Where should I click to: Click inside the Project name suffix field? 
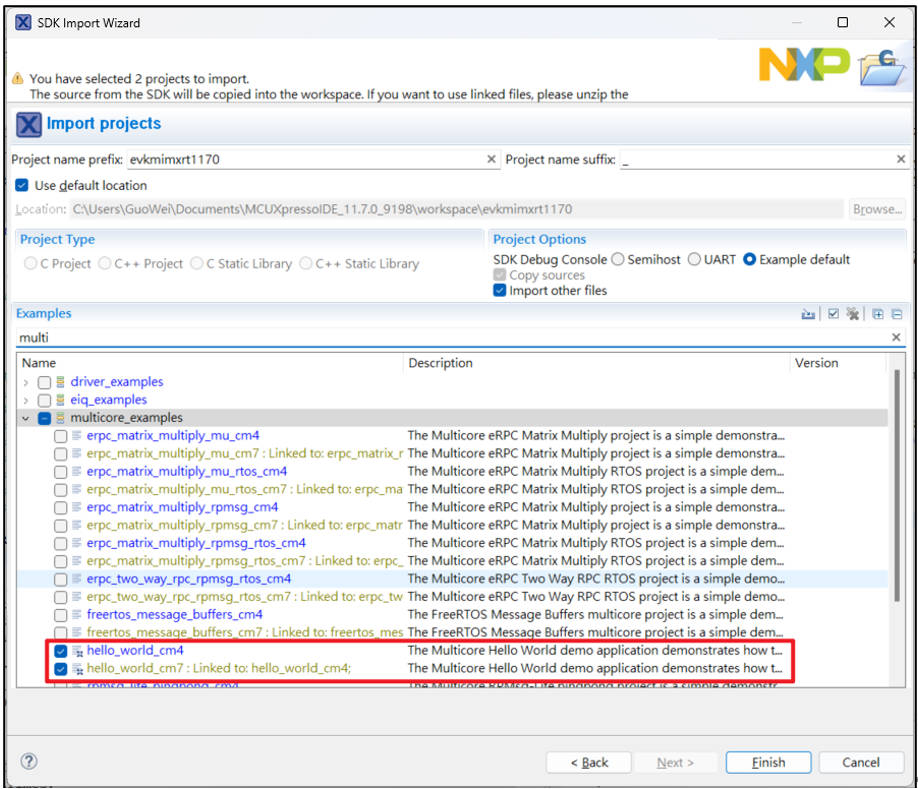pos(755,160)
